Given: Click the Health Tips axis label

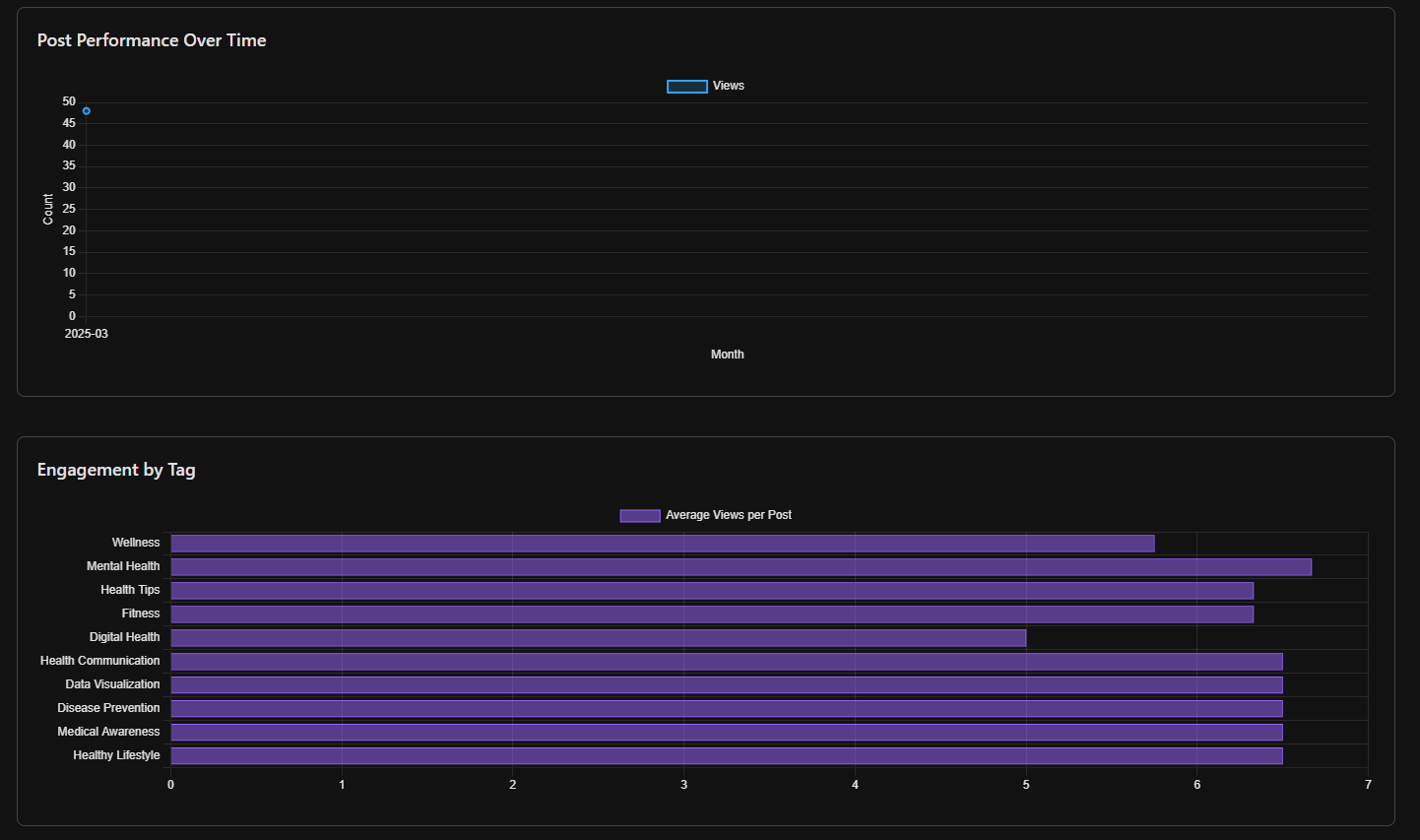Looking at the screenshot, I should click(130, 590).
